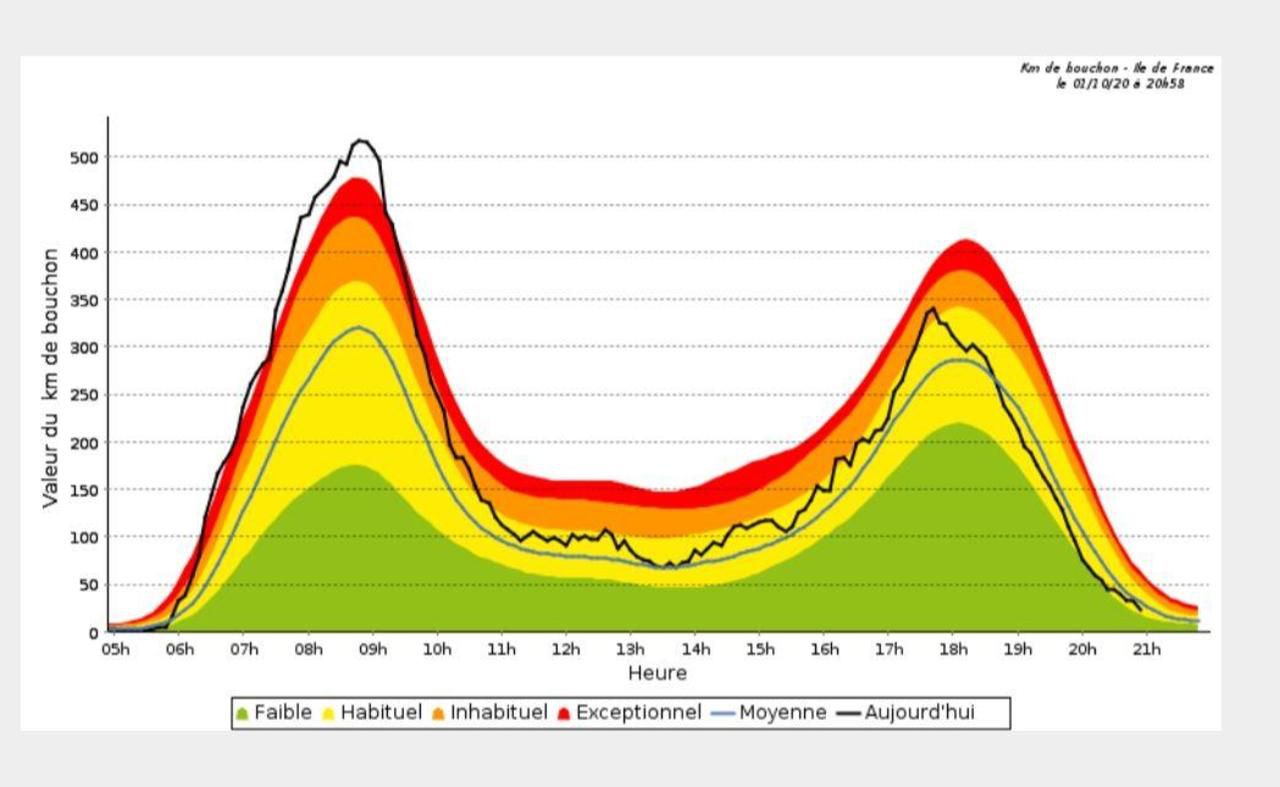Click the morning peak of Aujourd'hui curve
Screen dimensions: 1280x787
pos(360,140)
